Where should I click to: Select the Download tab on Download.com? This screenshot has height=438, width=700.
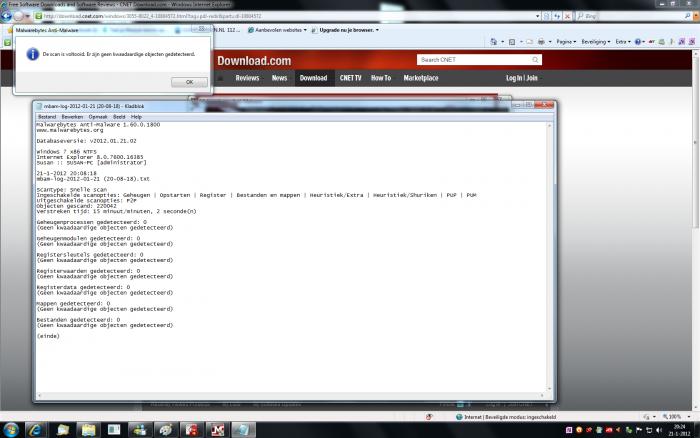coord(313,78)
